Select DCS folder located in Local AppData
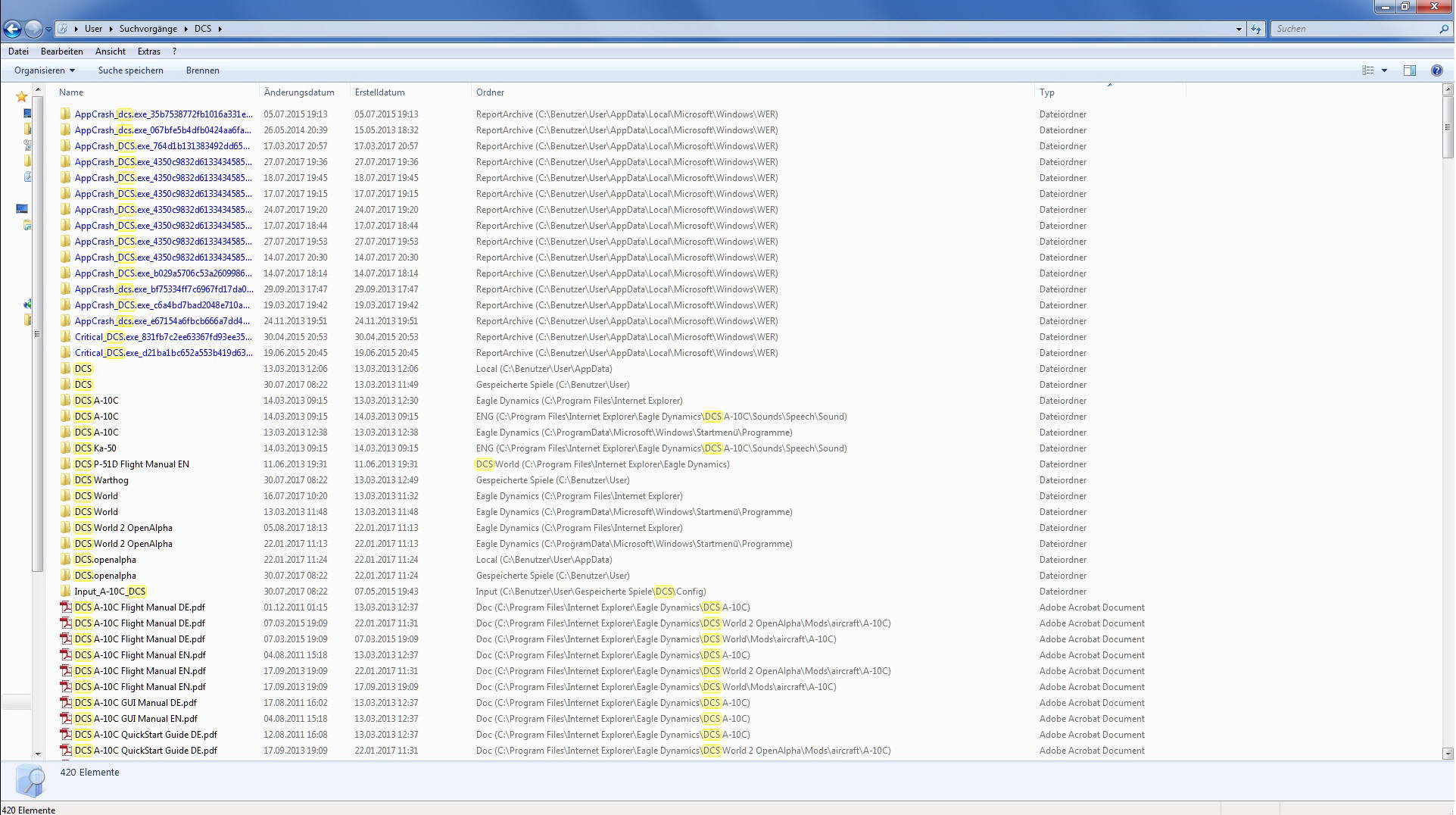Screen dimensions: 1456x815 (83, 369)
